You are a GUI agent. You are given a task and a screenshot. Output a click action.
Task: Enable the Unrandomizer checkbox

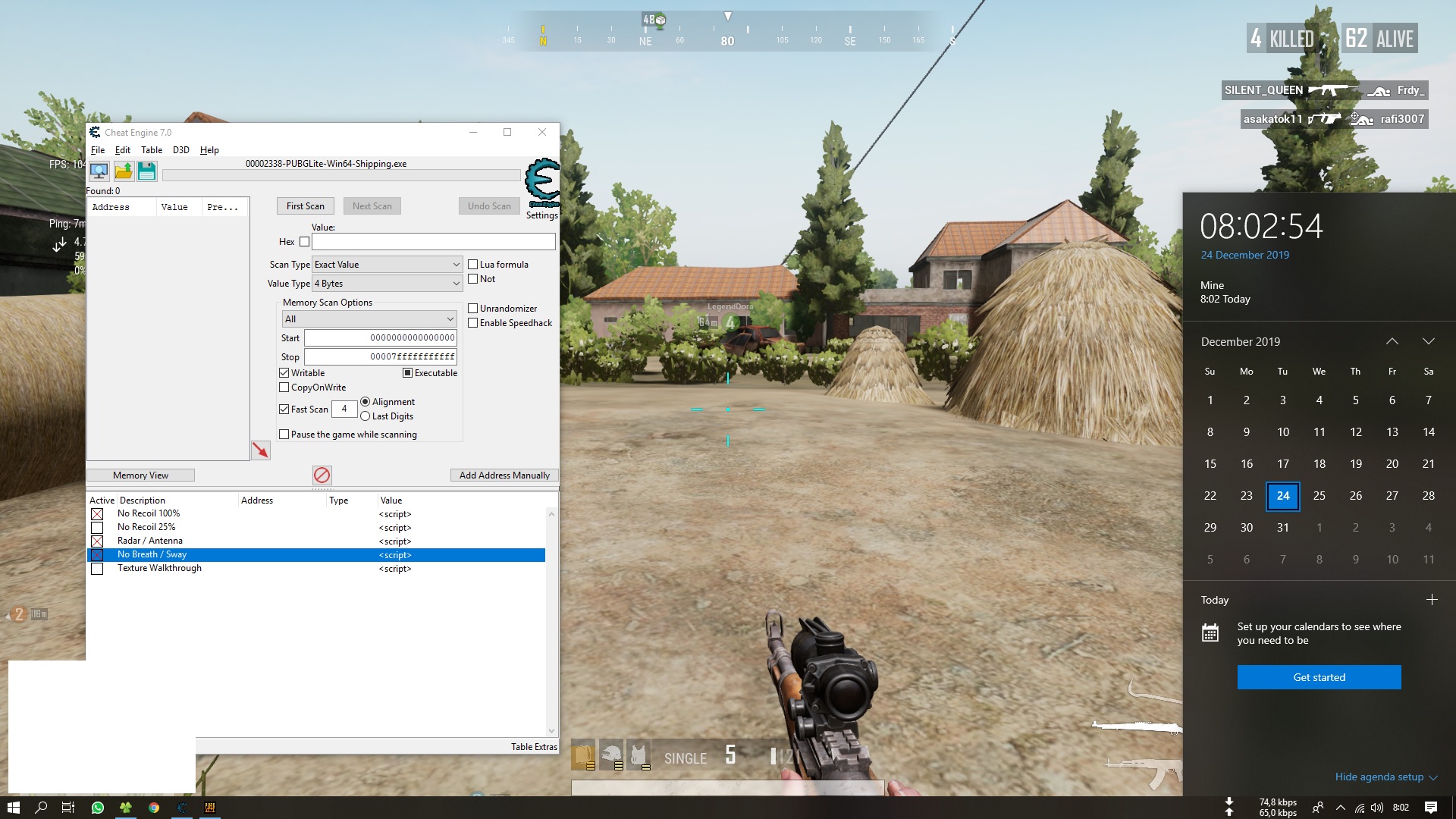(472, 309)
